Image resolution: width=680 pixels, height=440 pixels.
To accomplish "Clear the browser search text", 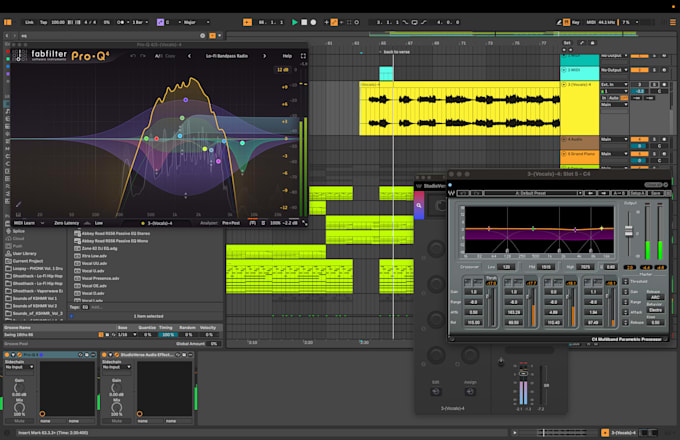I will click(x=203, y=36).
